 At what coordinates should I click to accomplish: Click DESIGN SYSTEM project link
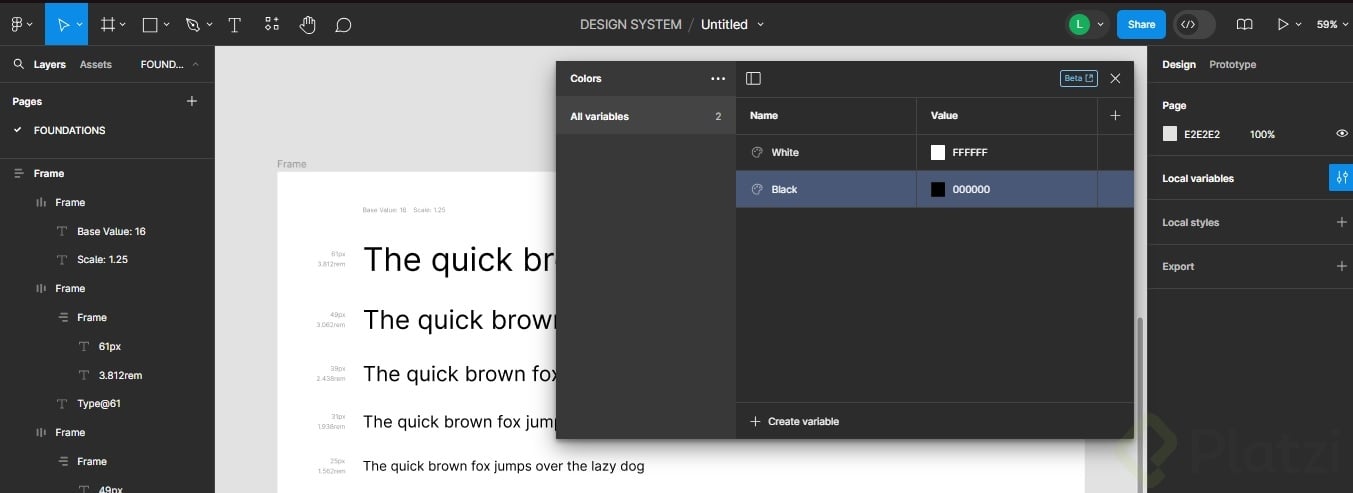point(630,24)
